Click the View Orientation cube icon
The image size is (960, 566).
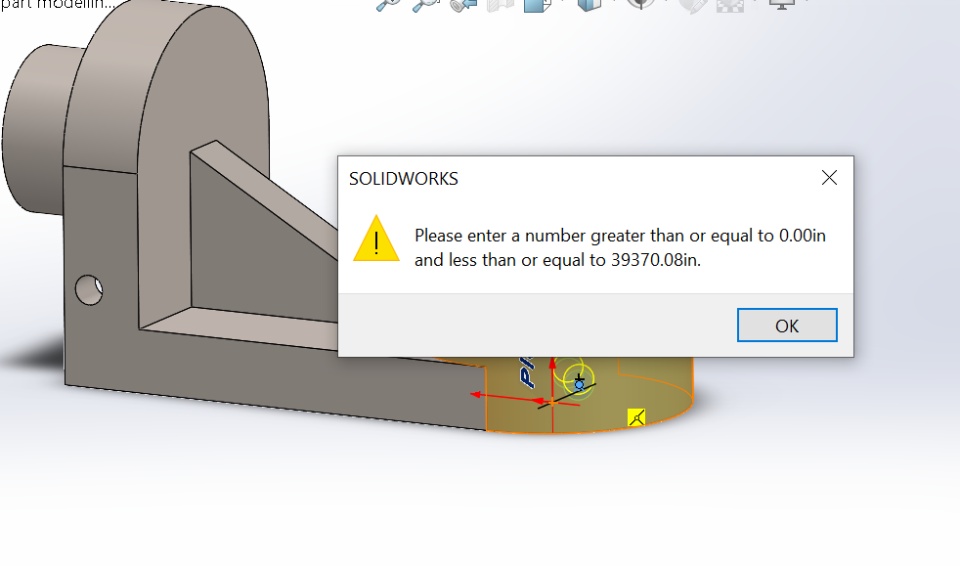click(x=537, y=5)
